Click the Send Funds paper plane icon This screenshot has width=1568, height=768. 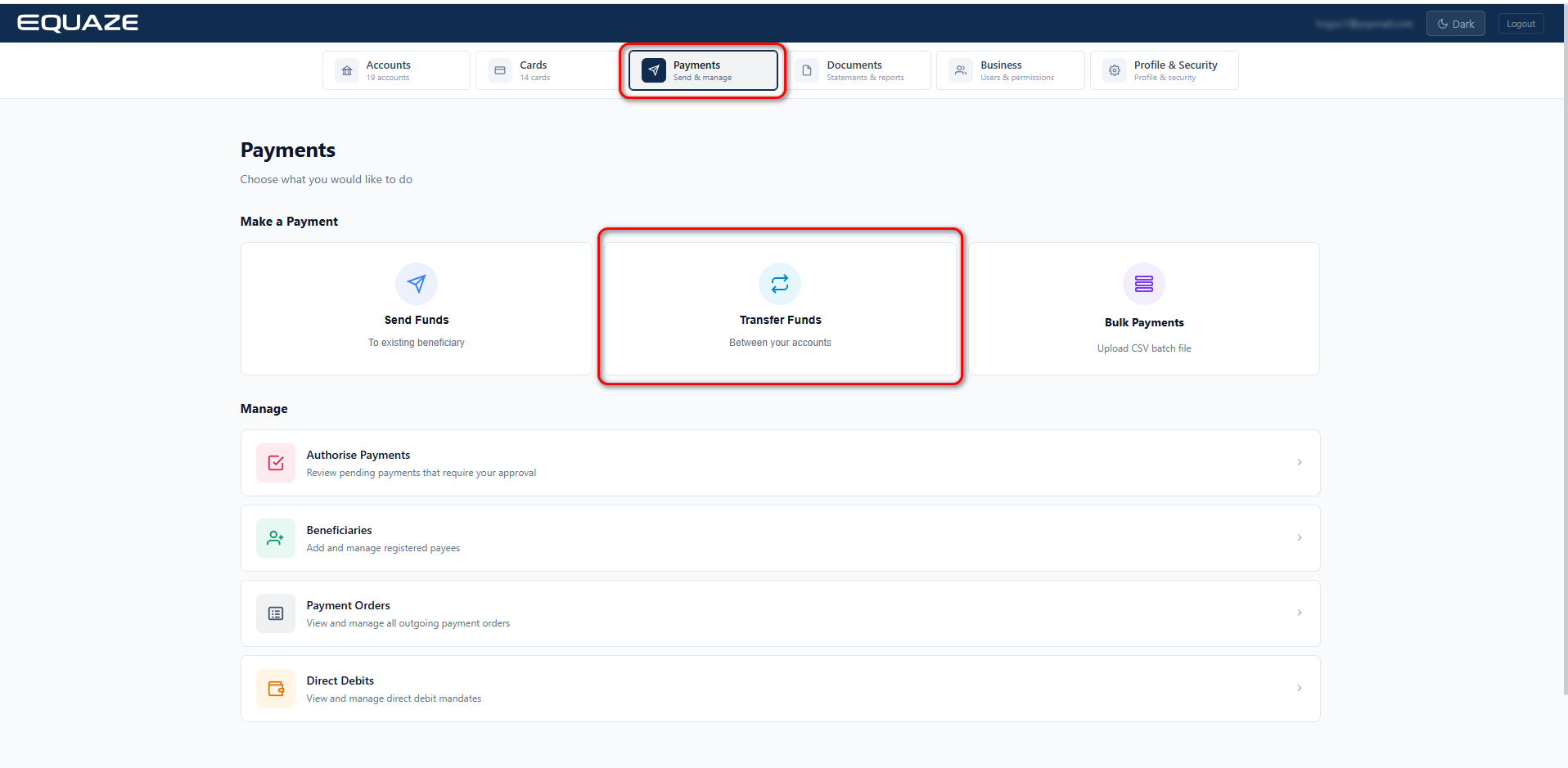click(x=417, y=284)
